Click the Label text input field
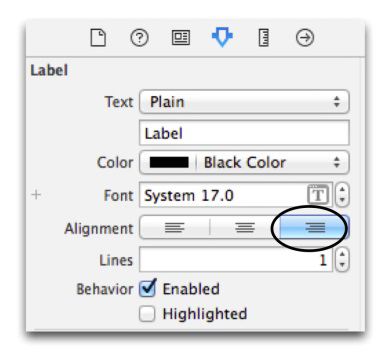 point(244,133)
